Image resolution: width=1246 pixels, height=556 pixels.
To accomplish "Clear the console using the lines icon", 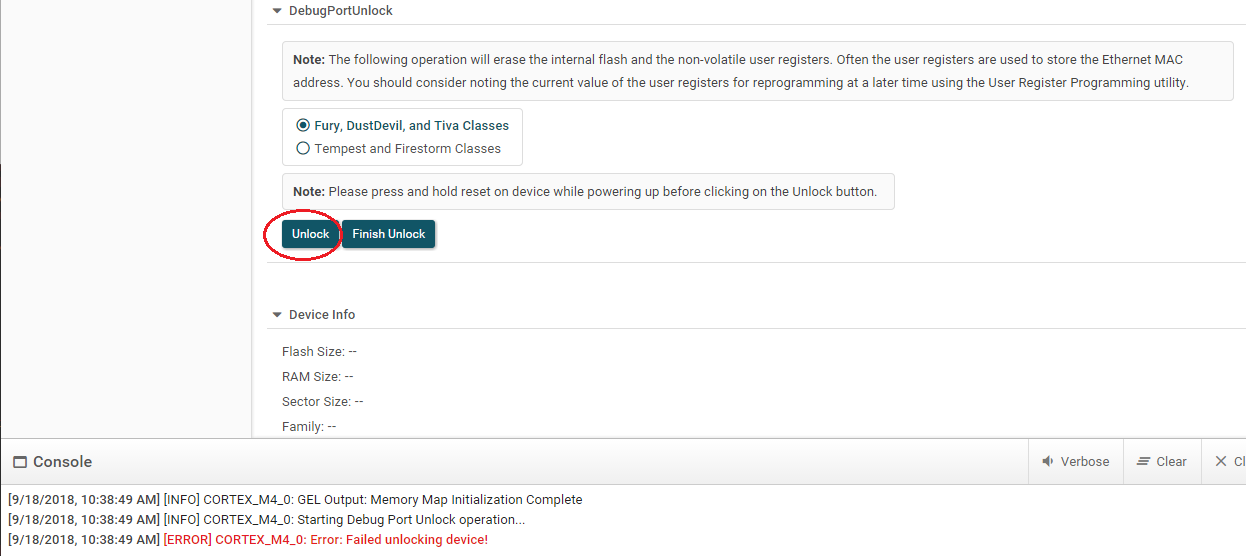I will (x=1143, y=461).
